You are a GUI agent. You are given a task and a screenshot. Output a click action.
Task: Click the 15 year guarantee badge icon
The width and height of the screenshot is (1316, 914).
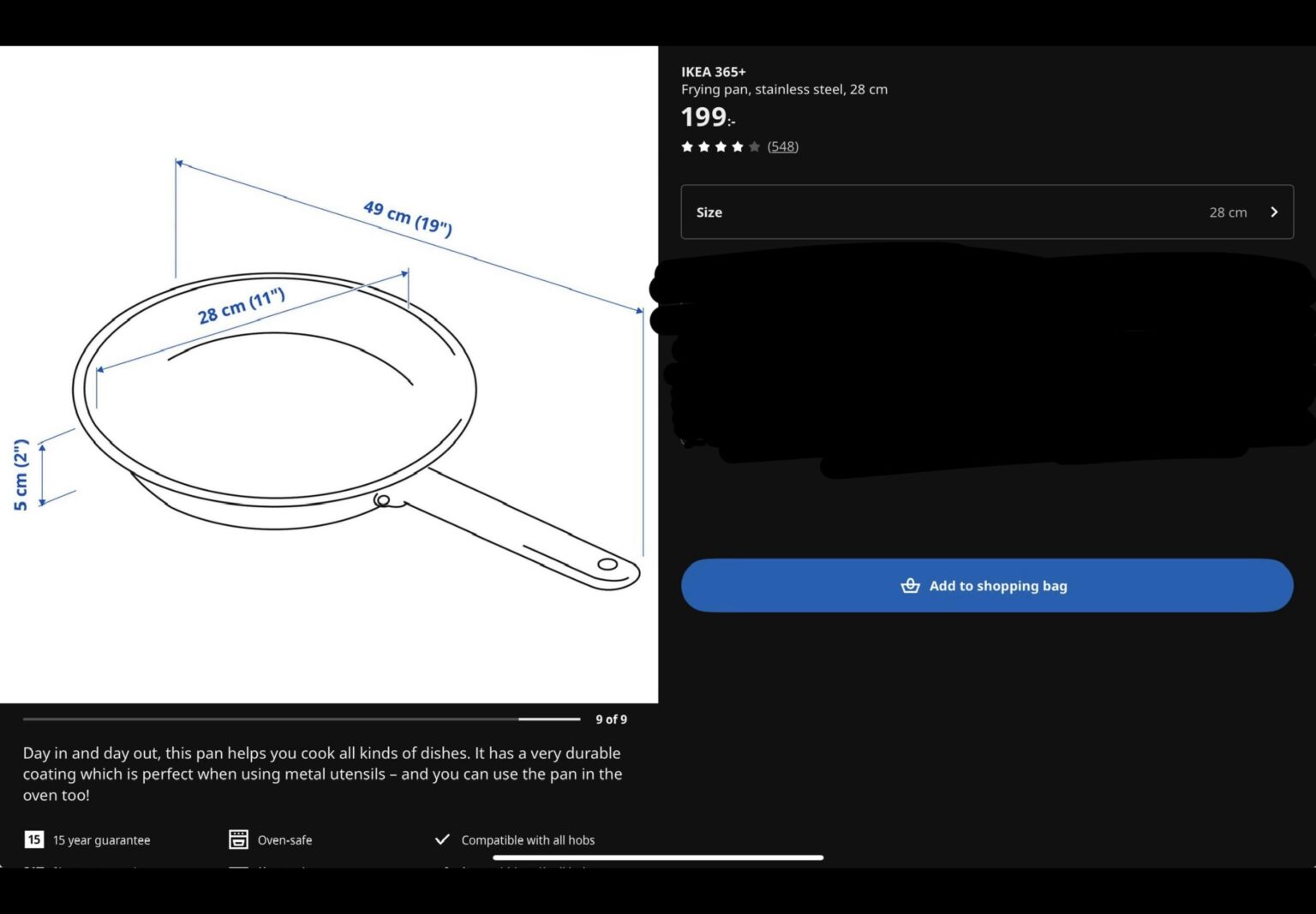[x=33, y=839]
